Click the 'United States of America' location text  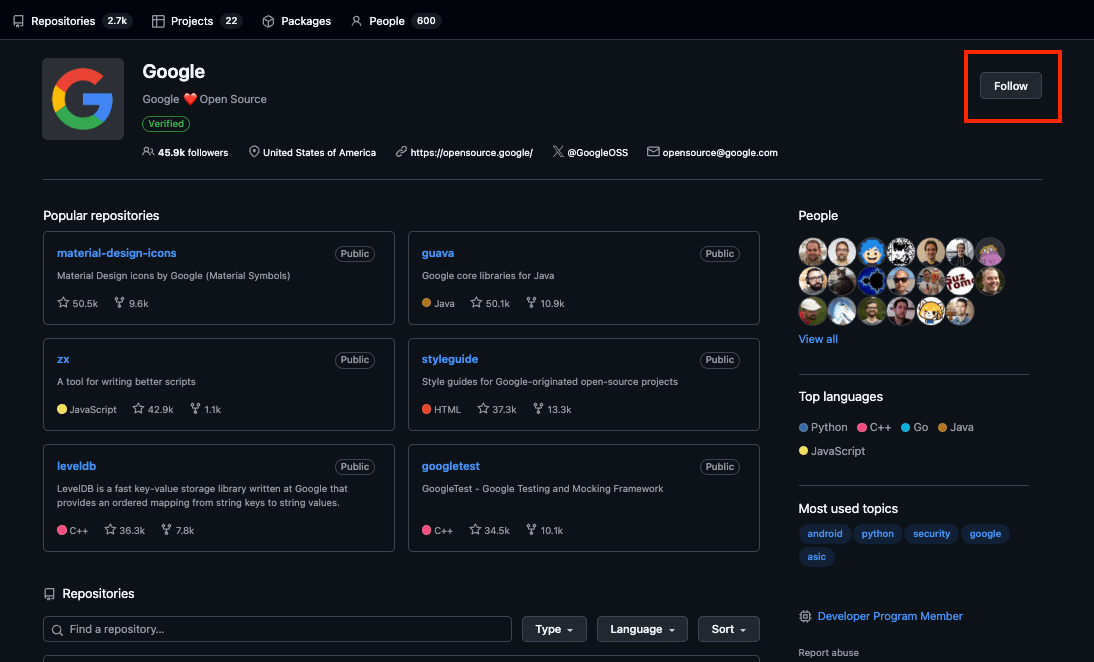click(x=319, y=152)
